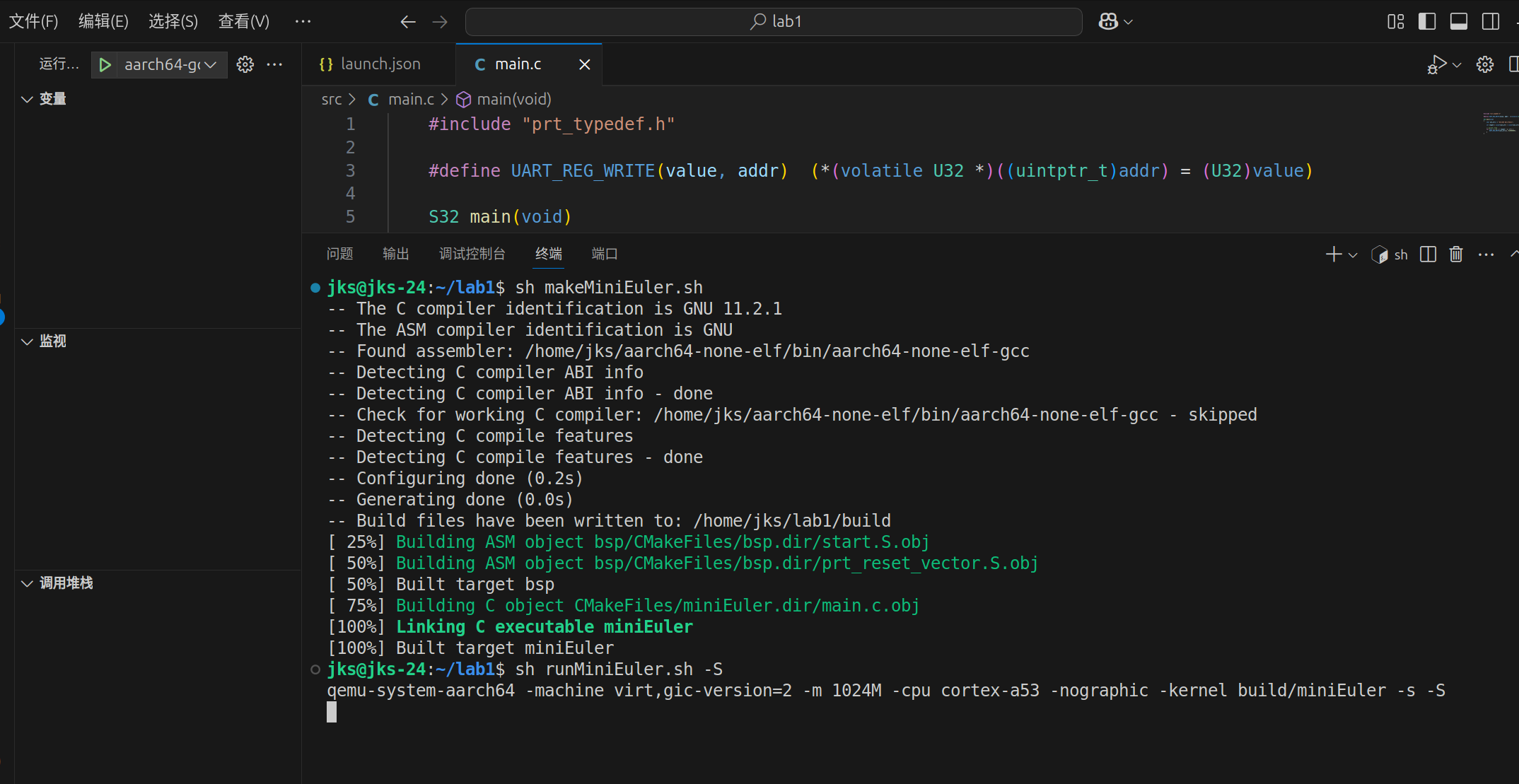Split the terminal pane
This screenshot has height=784, width=1519.
coord(1427,254)
